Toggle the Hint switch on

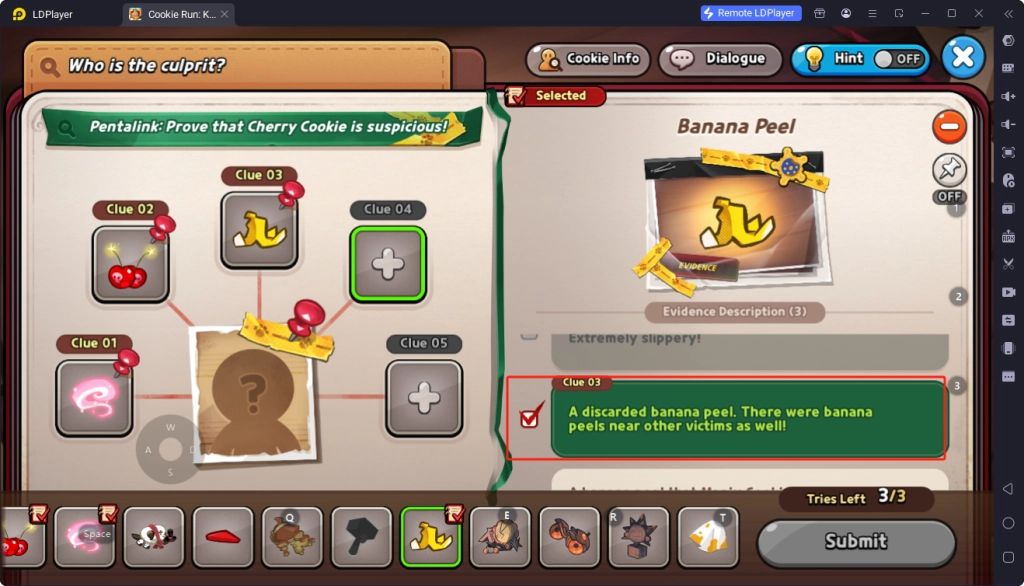(899, 59)
